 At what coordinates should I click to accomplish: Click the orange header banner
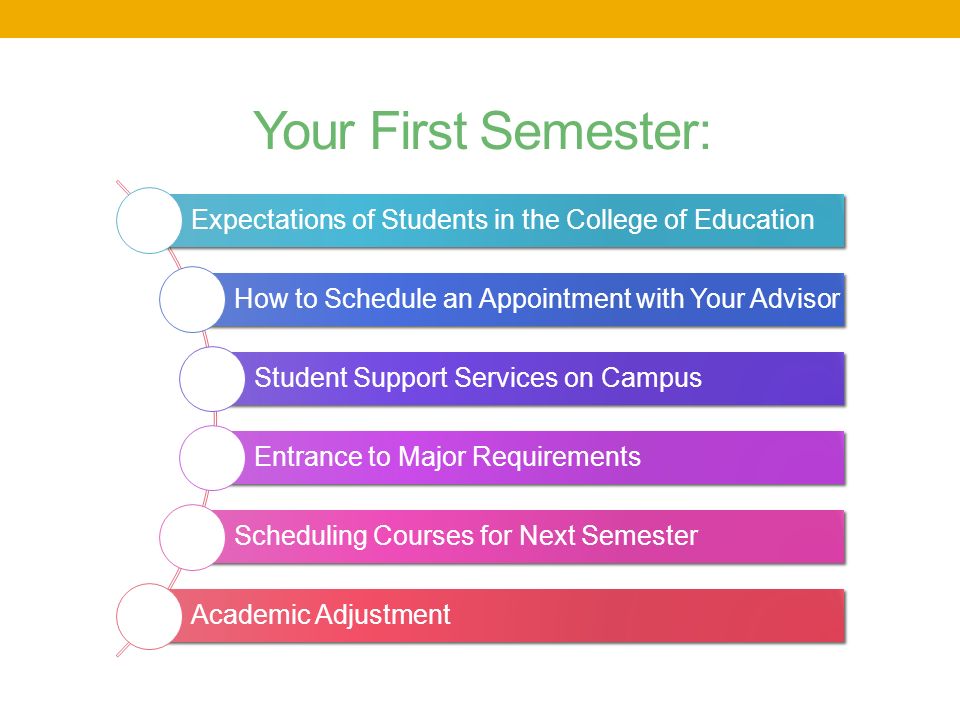[480, 18]
